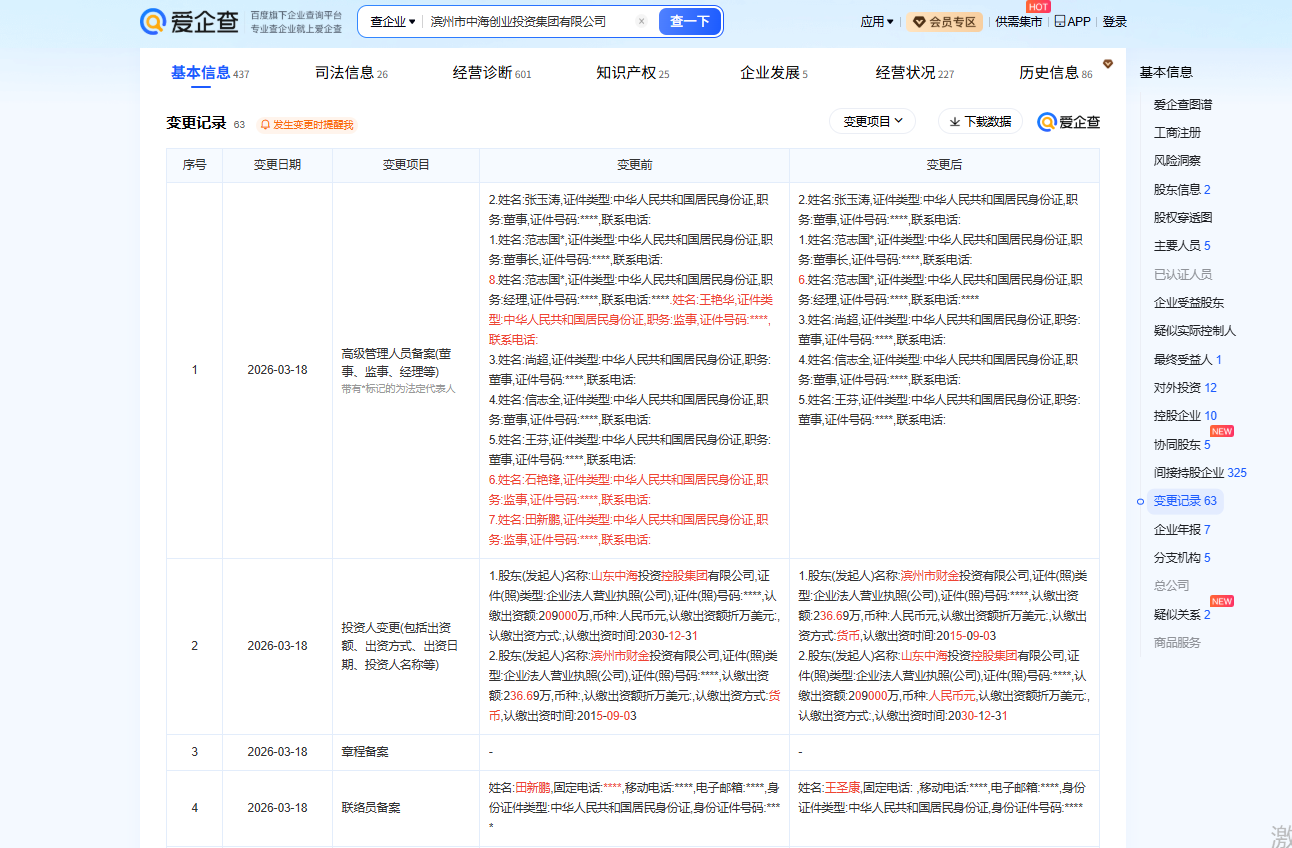Image resolution: width=1292 pixels, height=848 pixels.
Task: Open the 经营状况 tab
Action: click(905, 72)
